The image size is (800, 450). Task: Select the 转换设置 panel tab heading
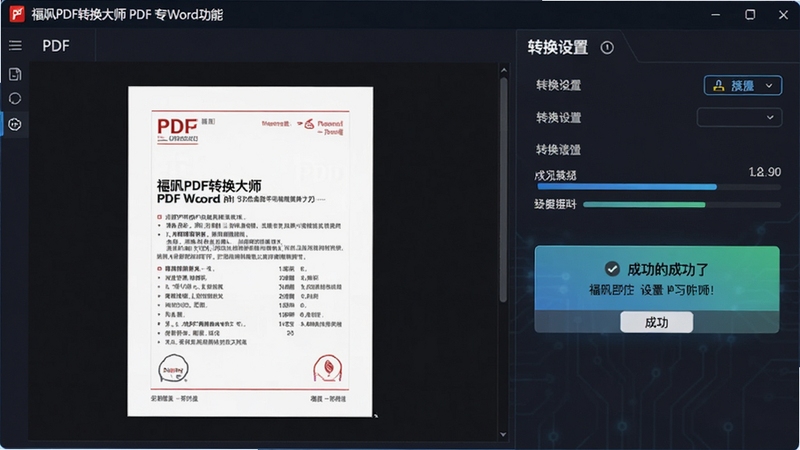click(558, 47)
